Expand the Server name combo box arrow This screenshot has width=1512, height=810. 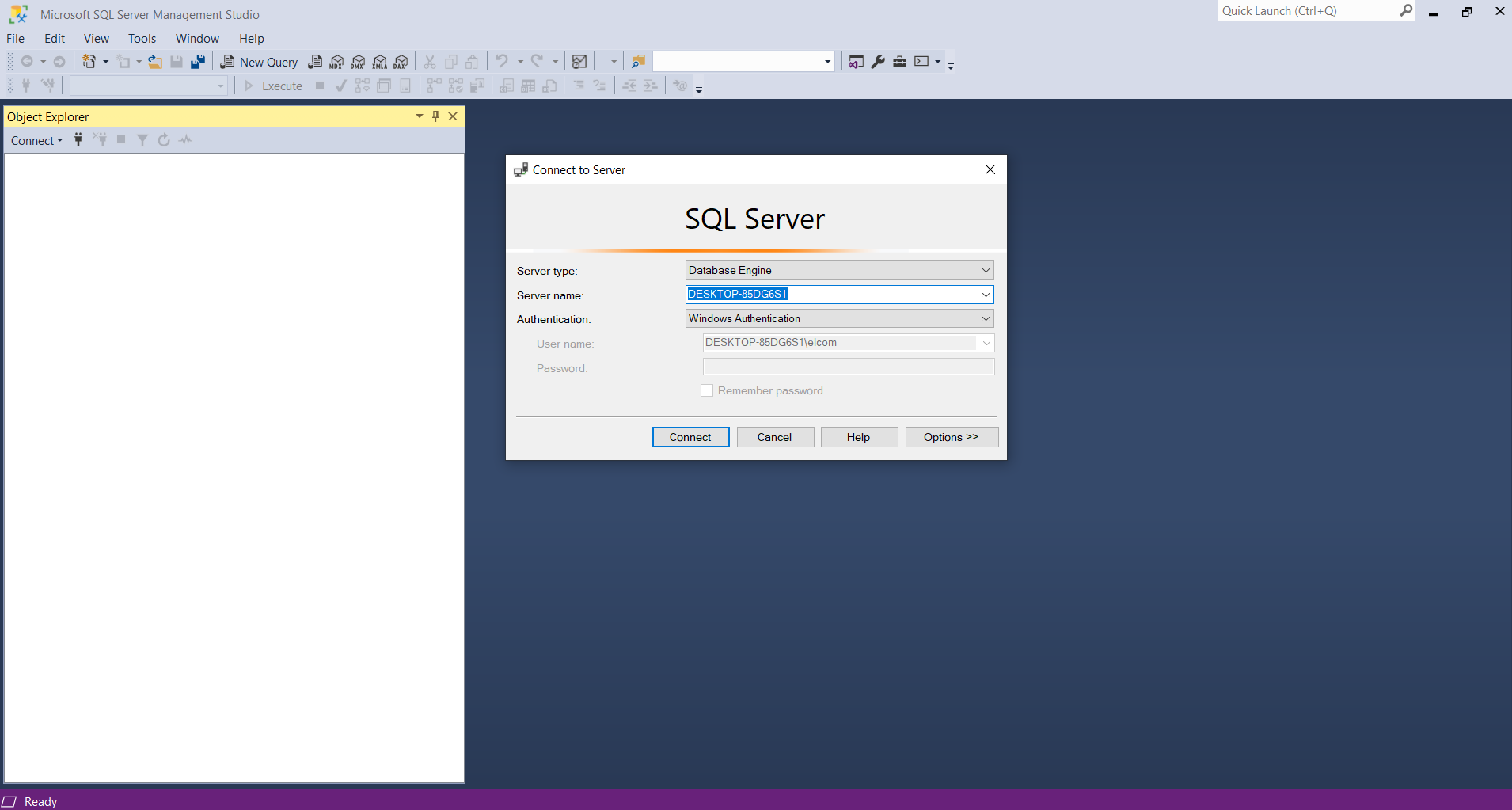tap(986, 295)
